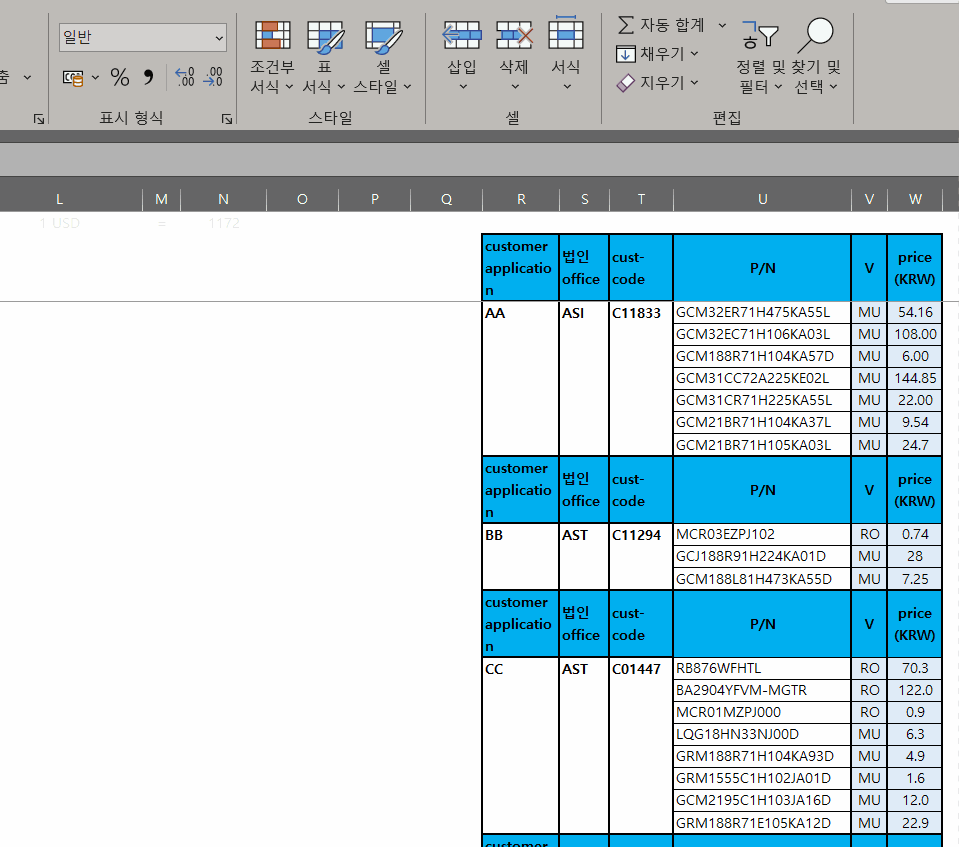Select column L header
This screenshot has width=959, height=847.
point(59,199)
